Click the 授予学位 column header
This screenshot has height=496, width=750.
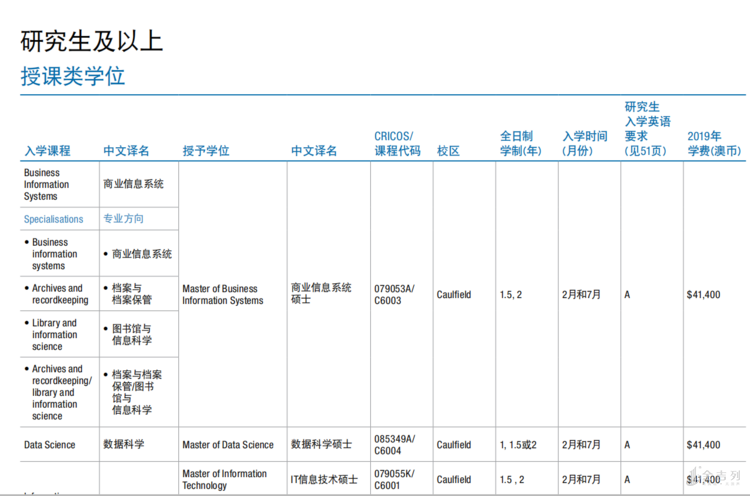(x=205, y=151)
